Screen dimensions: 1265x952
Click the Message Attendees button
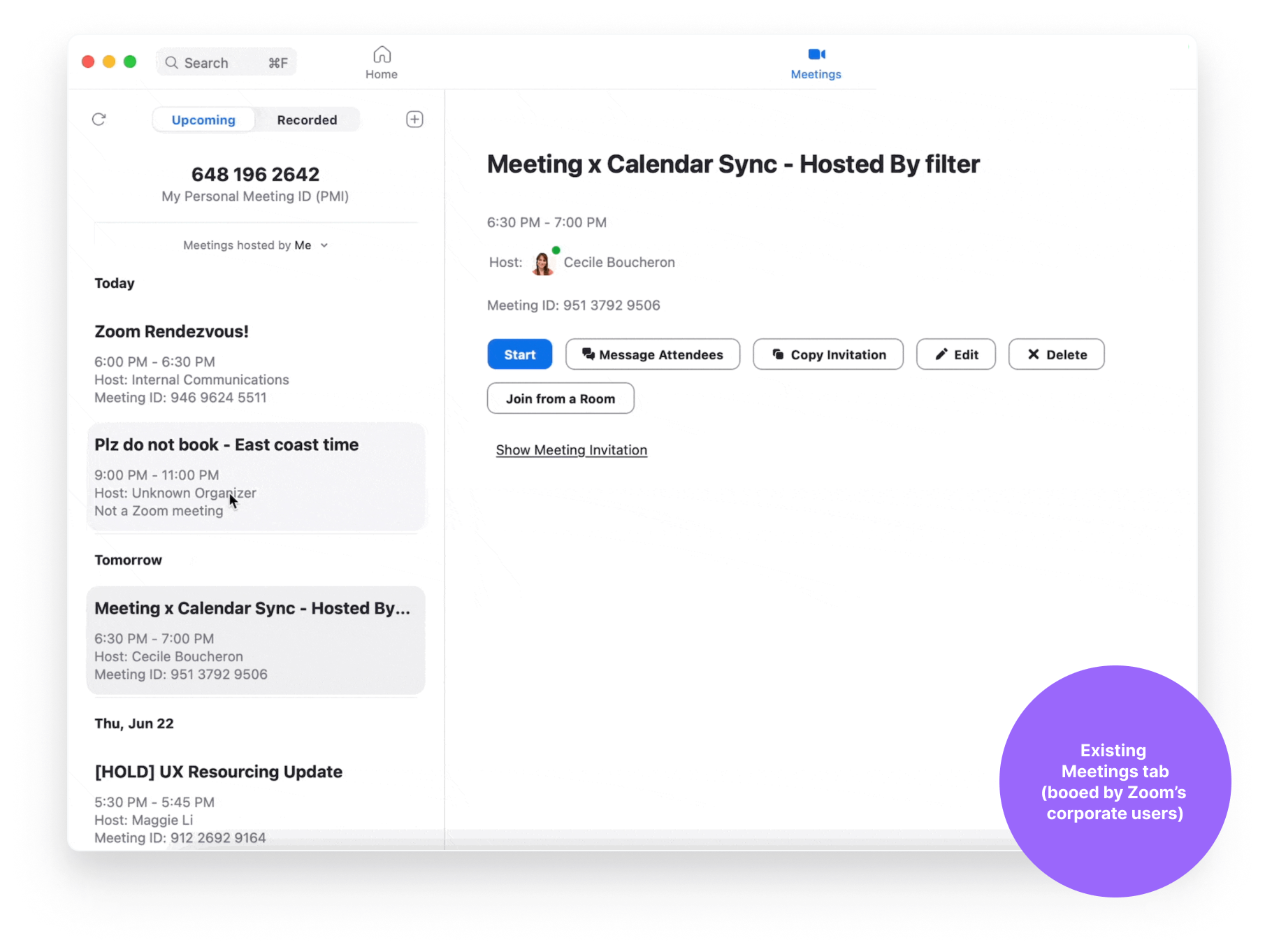(652, 355)
